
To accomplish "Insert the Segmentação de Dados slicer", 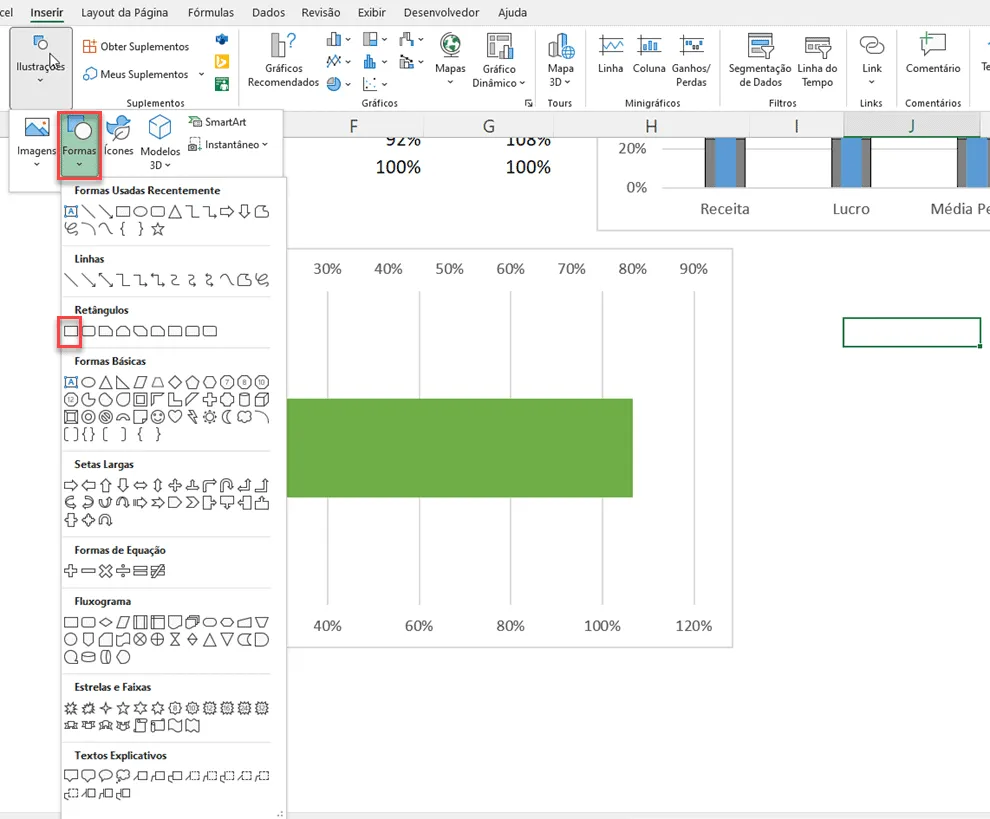I will [760, 61].
